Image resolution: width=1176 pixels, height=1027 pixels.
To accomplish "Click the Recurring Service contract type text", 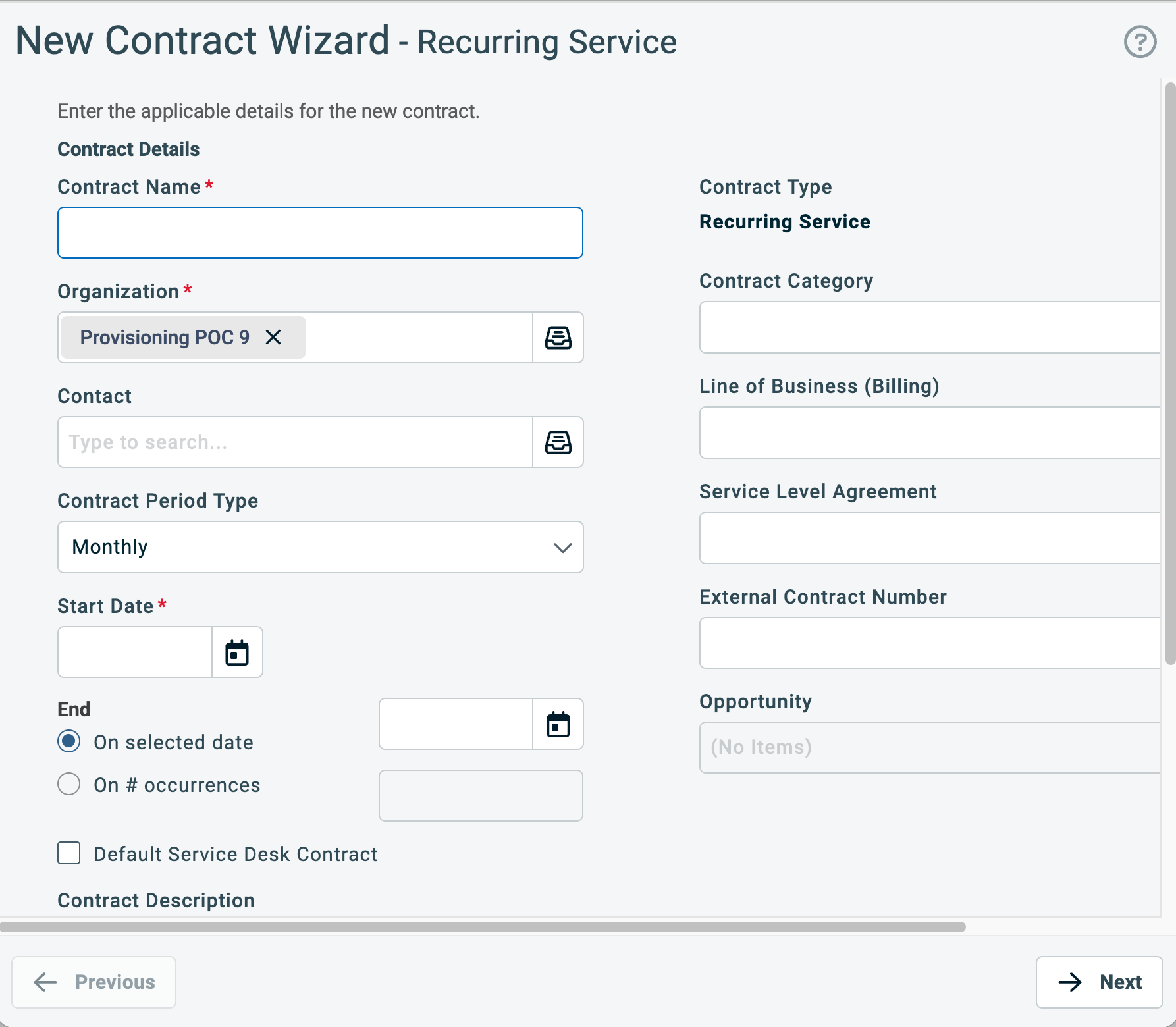I will tap(785, 222).
